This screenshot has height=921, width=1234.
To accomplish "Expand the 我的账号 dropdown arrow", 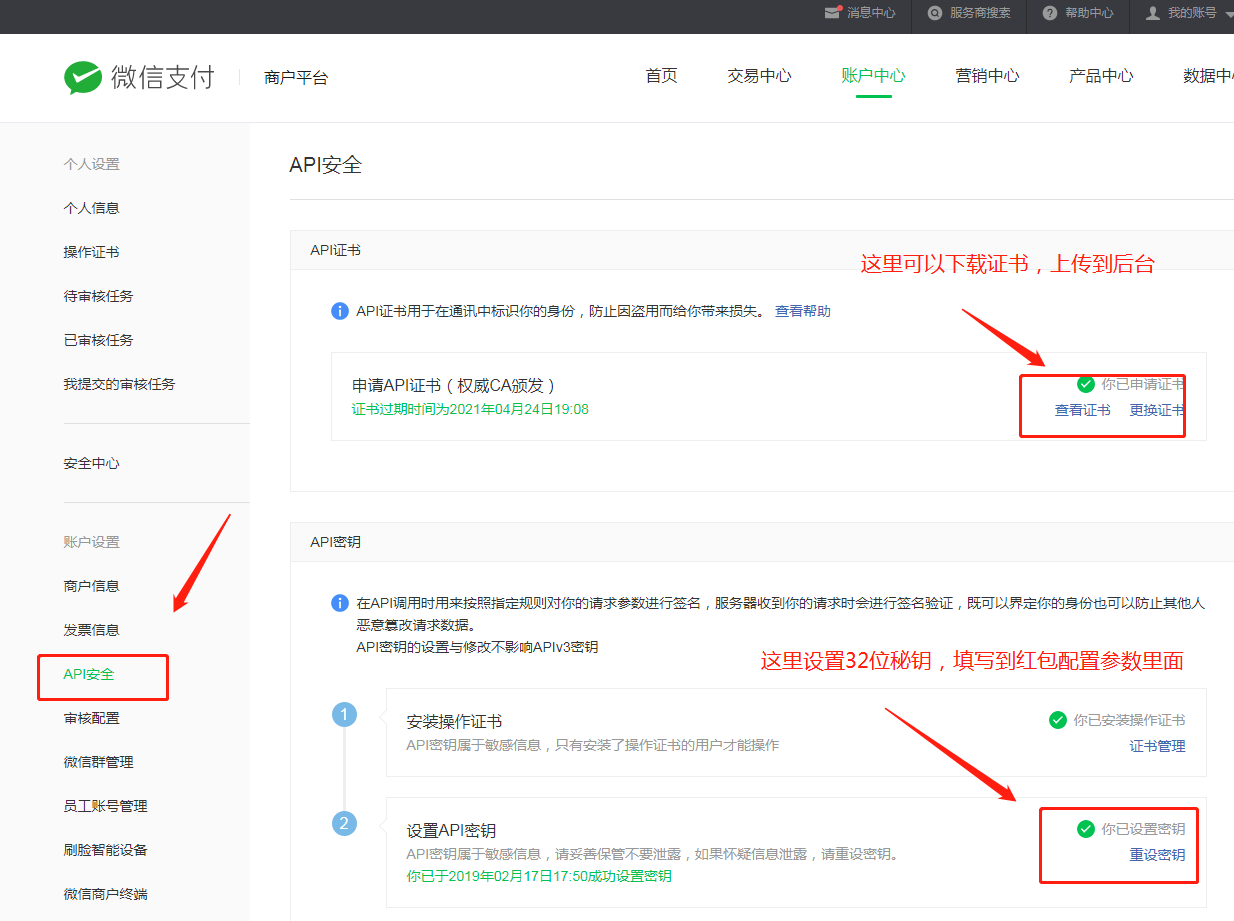I will (x=1229, y=14).
